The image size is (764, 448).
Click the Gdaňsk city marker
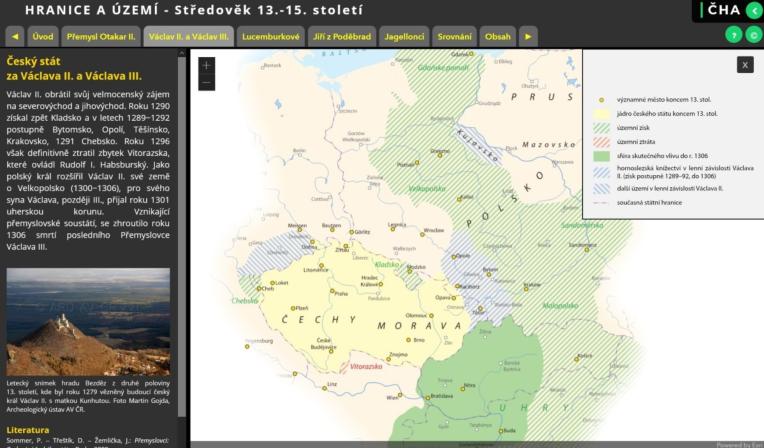coord(471,54)
